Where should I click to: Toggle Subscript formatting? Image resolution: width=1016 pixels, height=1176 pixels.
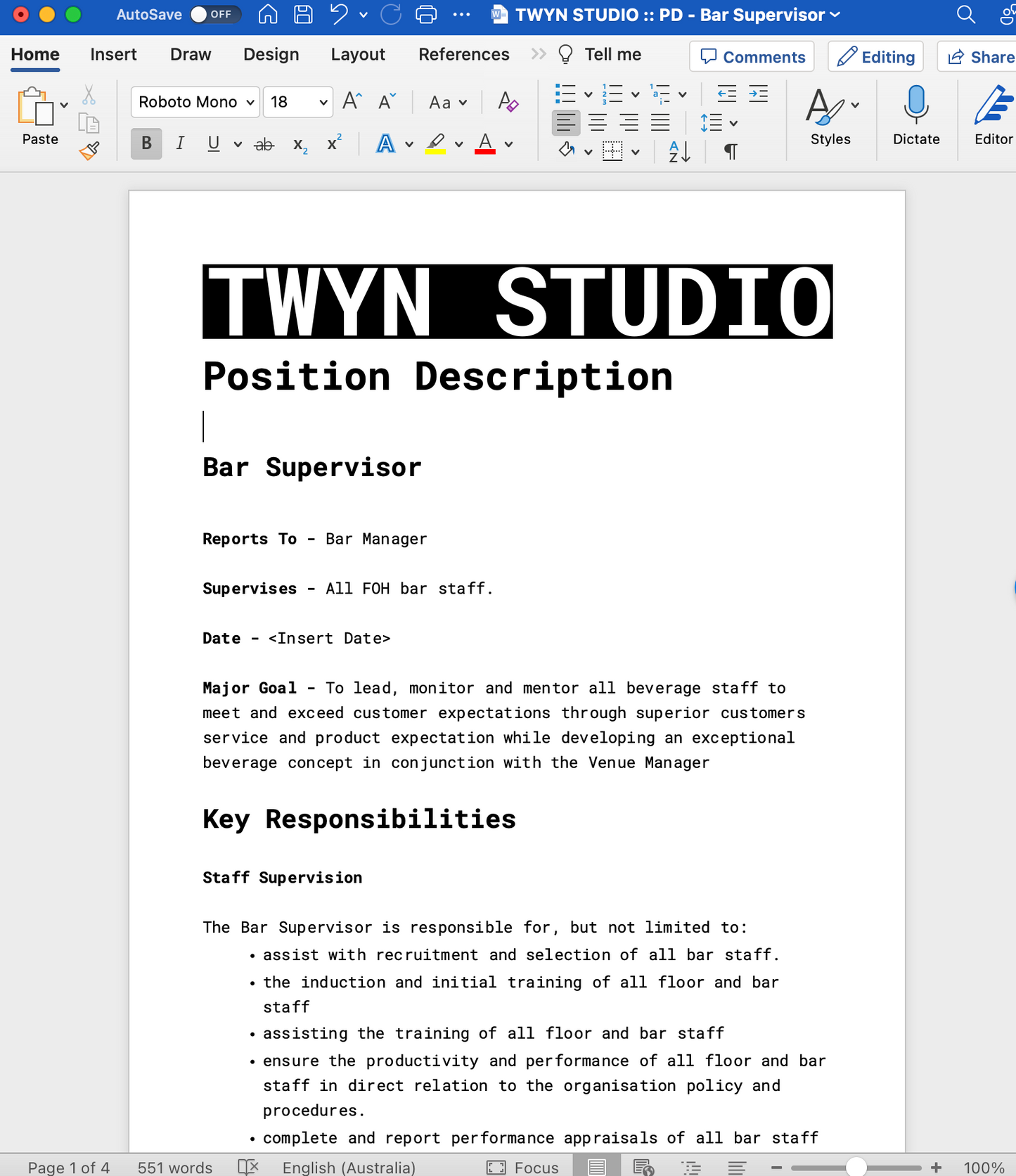tap(300, 145)
